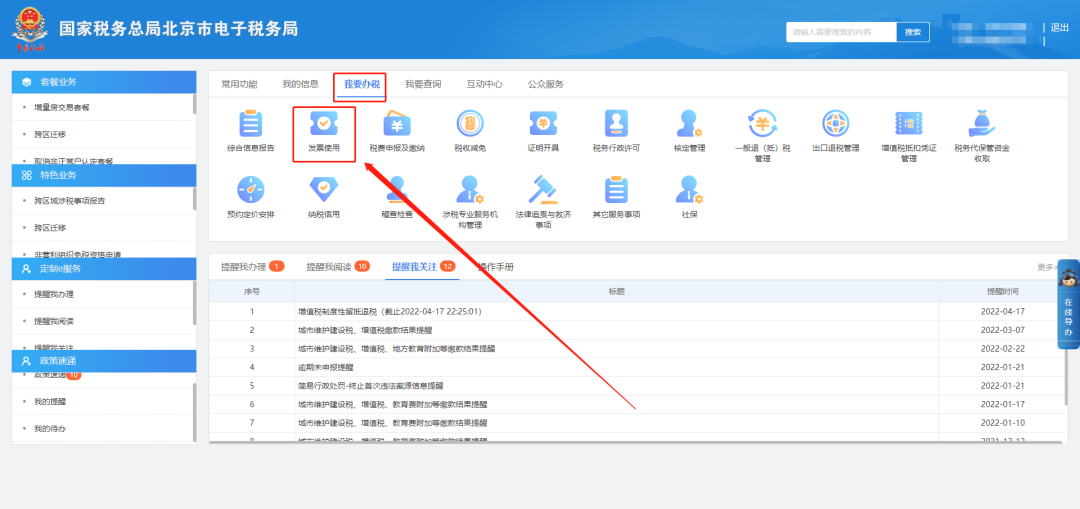Open the 证明开具 icon
The width and height of the screenshot is (1080, 509).
pyautogui.click(x=543, y=126)
